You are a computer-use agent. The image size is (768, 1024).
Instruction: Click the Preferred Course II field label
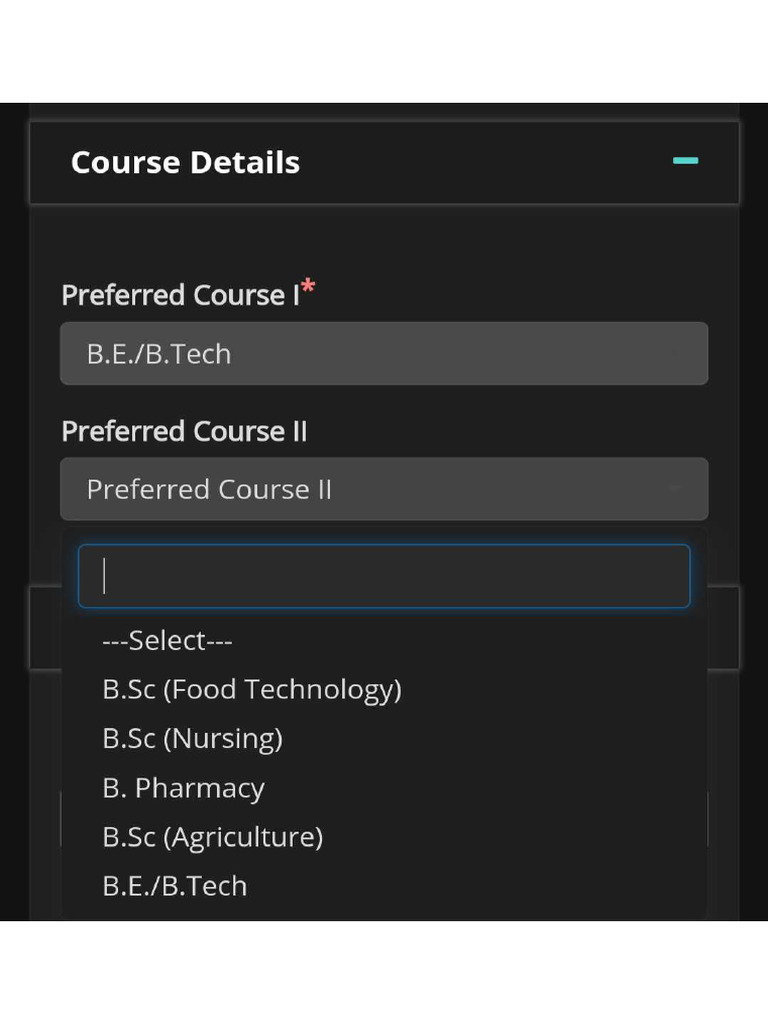tap(184, 432)
